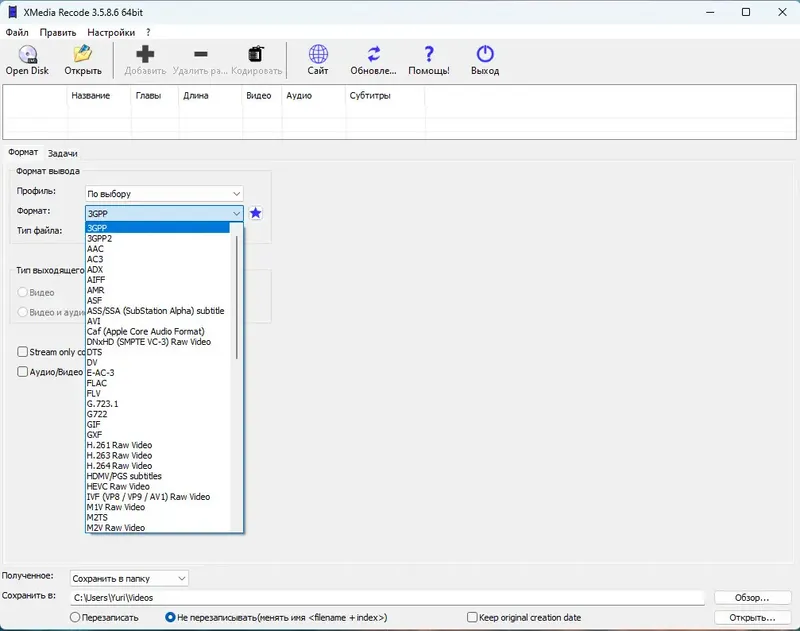
Task: Click the Название column header
Action: pyautogui.click(x=99, y=95)
